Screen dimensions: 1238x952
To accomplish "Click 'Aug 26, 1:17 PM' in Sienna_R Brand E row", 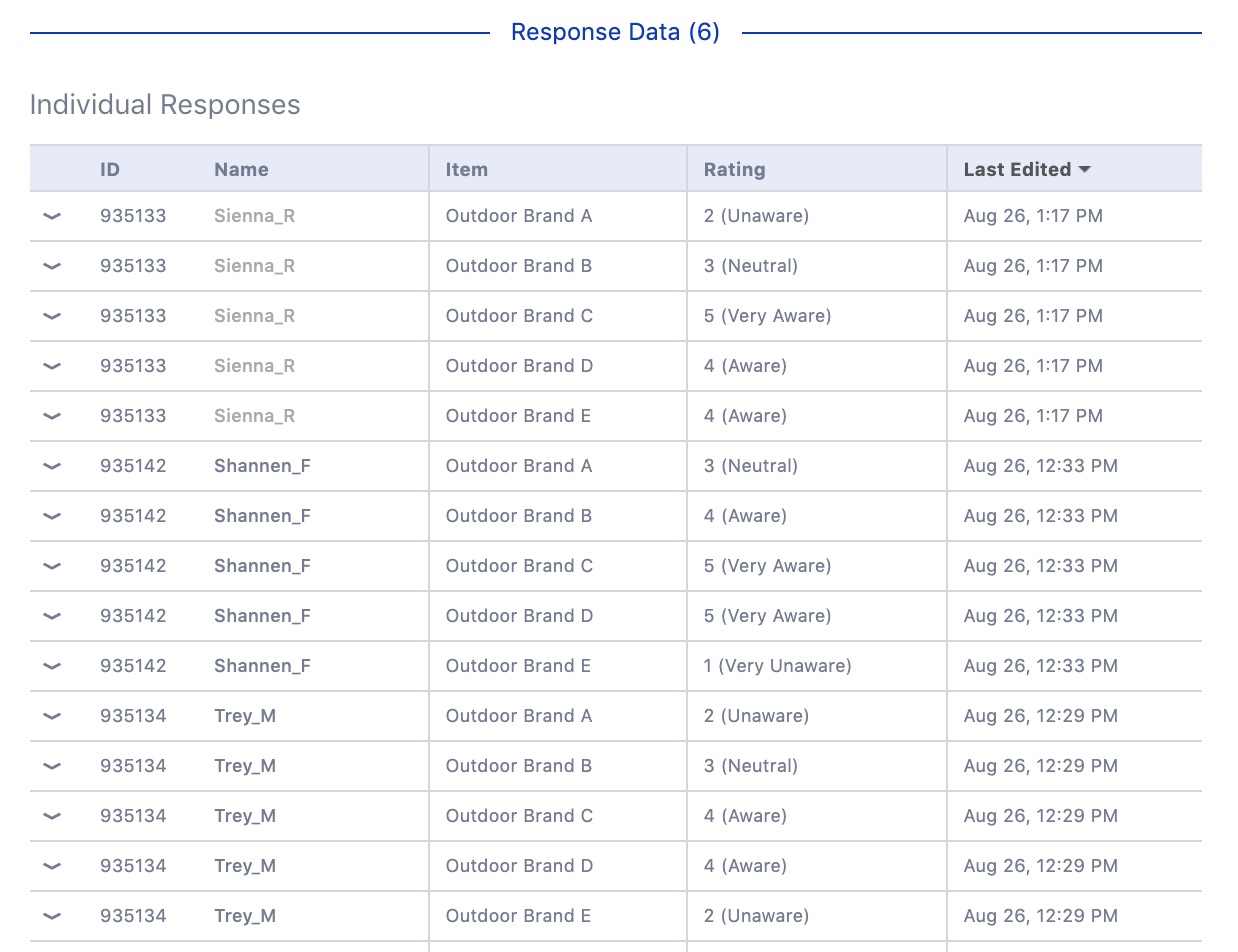I will [1033, 416].
